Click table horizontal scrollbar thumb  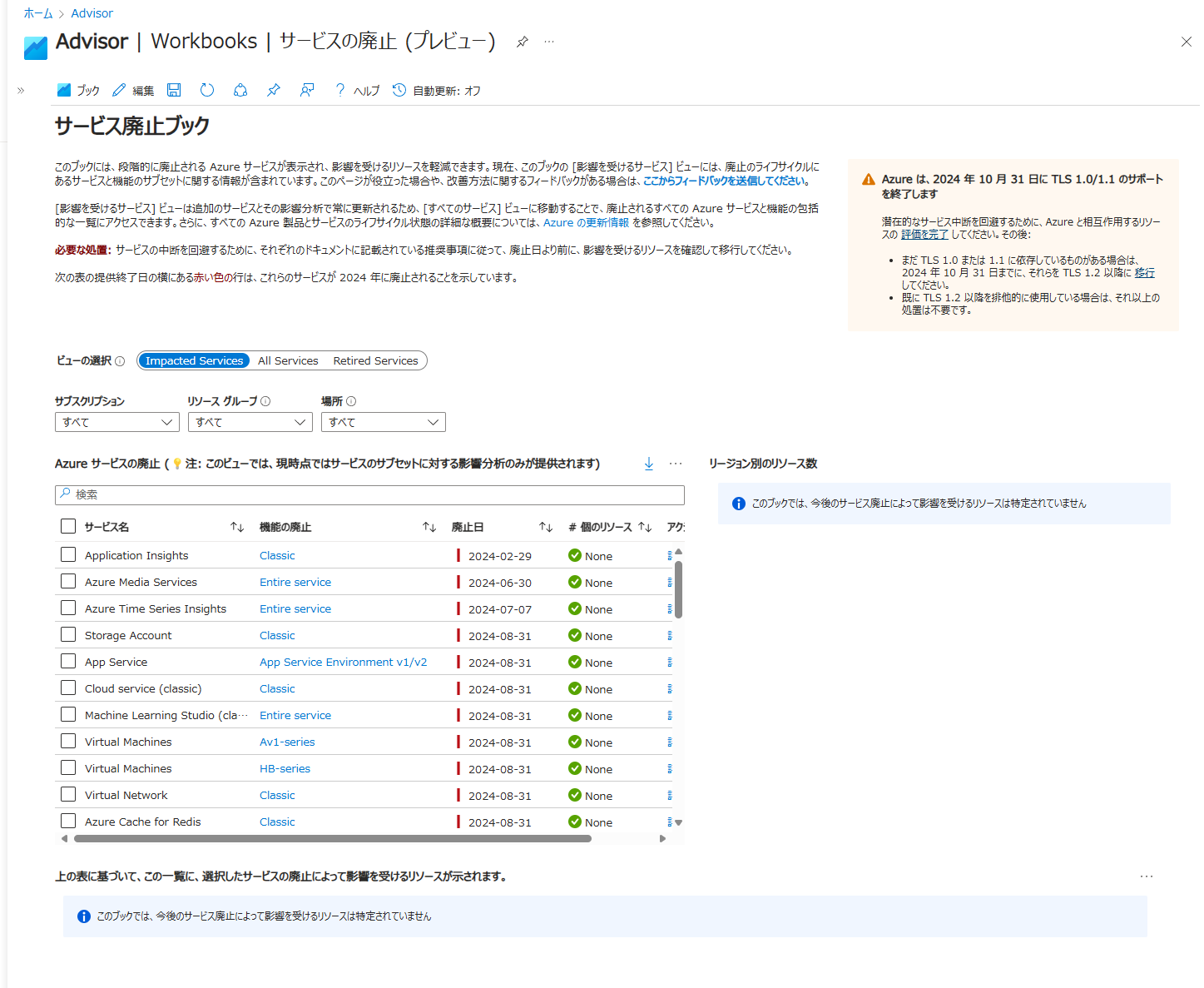pos(333,838)
